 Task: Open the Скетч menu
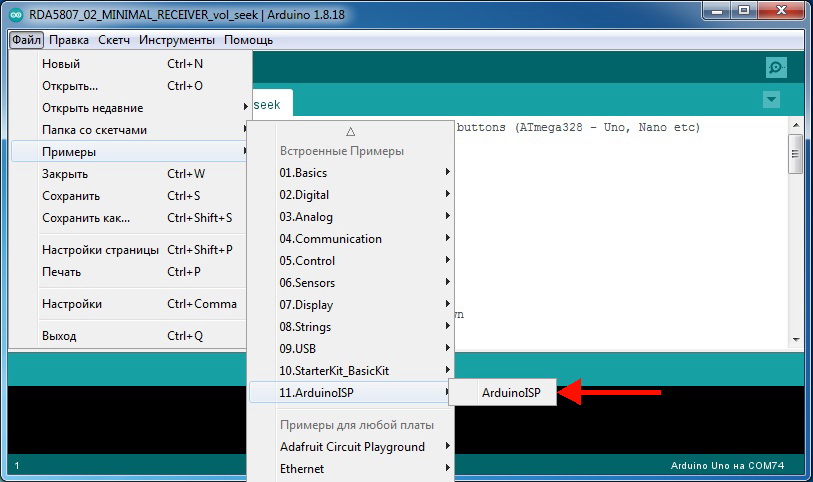point(114,40)
